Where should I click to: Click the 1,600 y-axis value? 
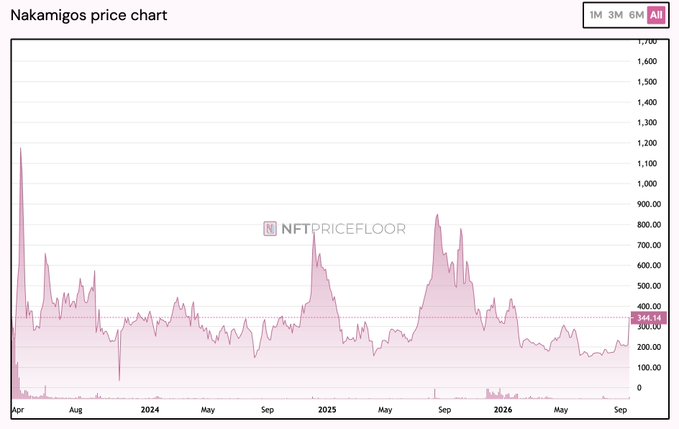pyautogui.click(x=647, y=61)
